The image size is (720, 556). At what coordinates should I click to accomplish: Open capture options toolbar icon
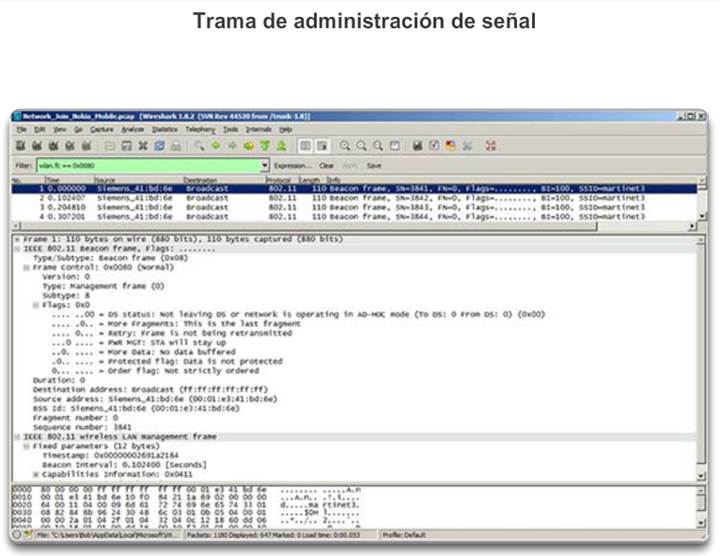[x=37, y=146]
